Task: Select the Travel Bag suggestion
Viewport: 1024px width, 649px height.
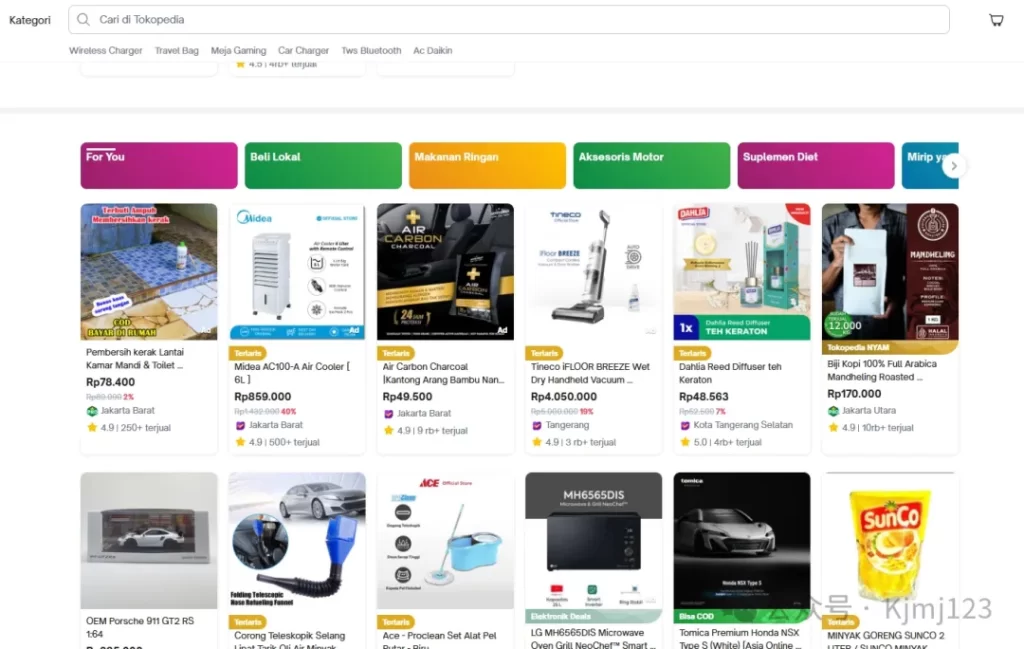Action: coord(176,50)
